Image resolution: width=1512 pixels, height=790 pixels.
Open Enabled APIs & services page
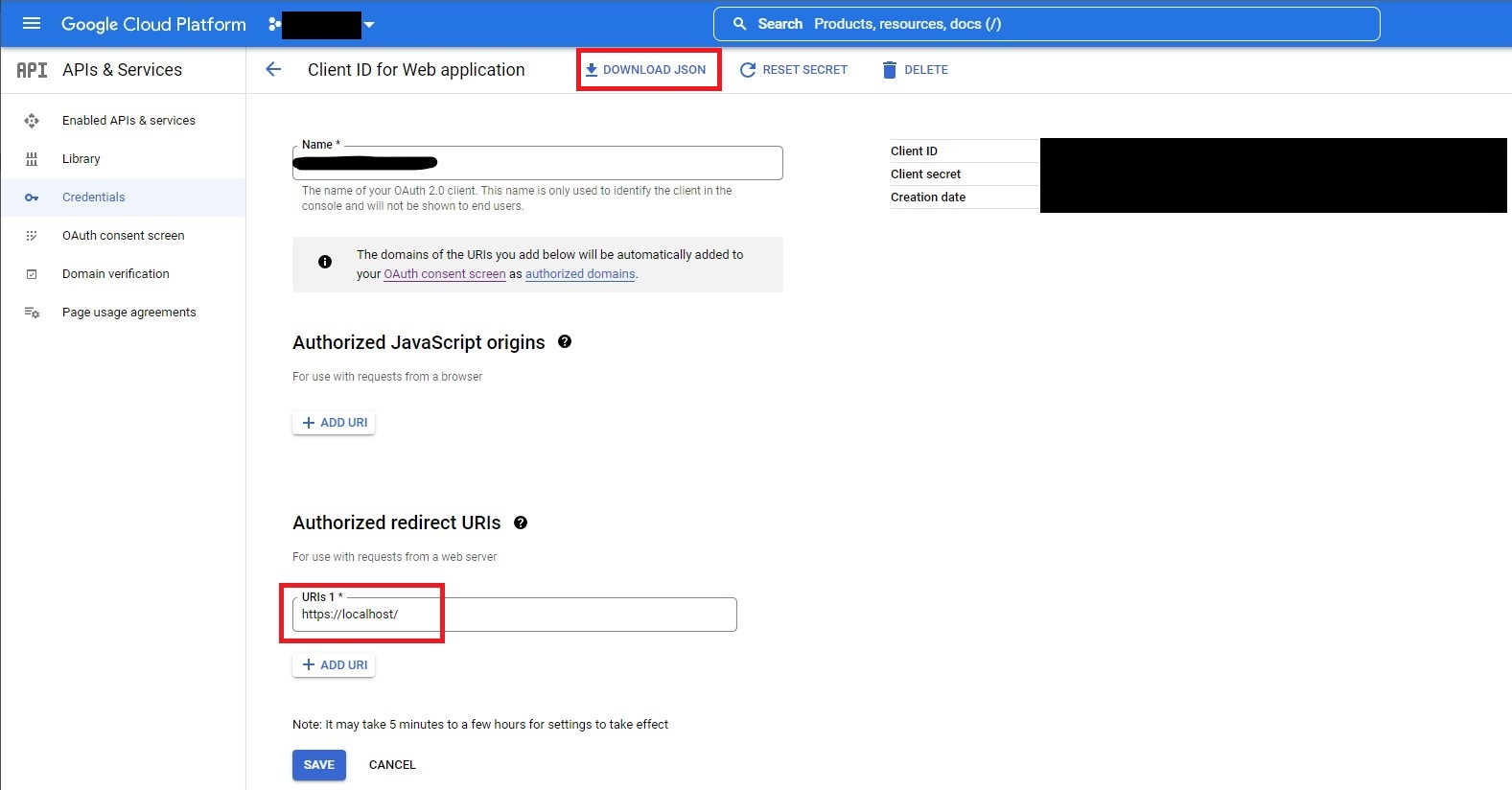(x=128, y=121)
